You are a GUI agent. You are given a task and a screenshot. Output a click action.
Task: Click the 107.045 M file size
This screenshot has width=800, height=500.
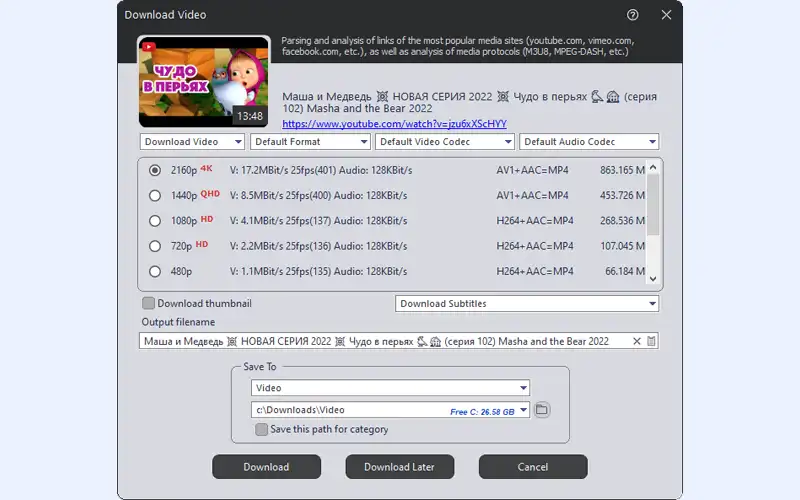[622, 246]
